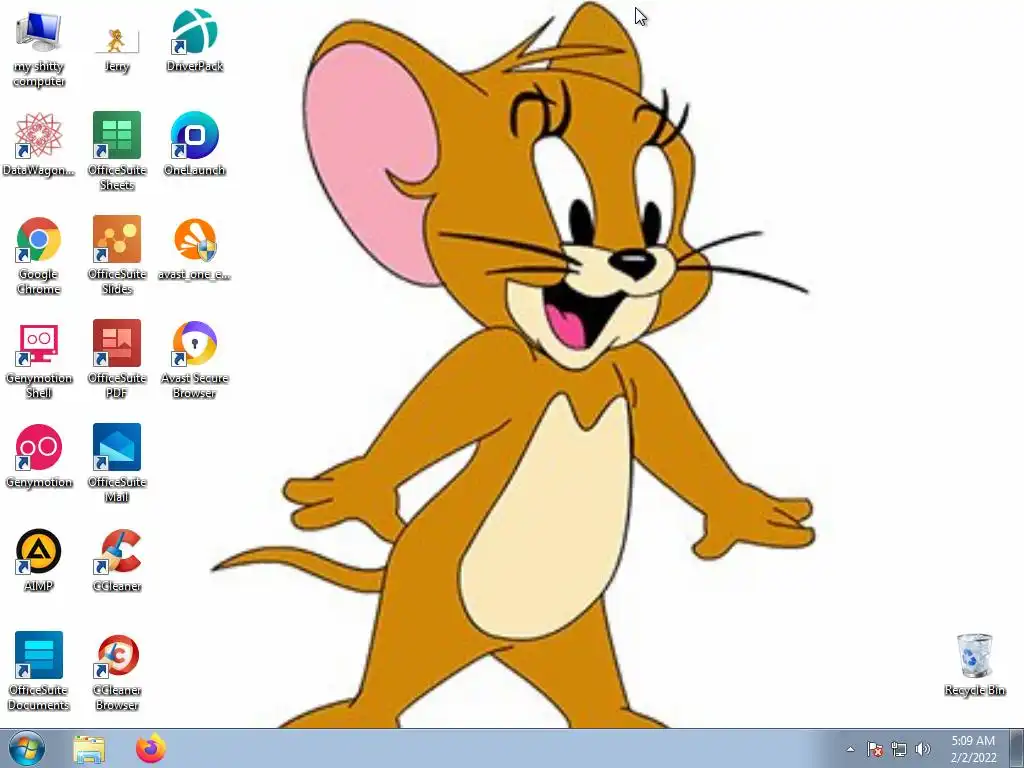Open the volume speaker tray icon

(922, 749)
